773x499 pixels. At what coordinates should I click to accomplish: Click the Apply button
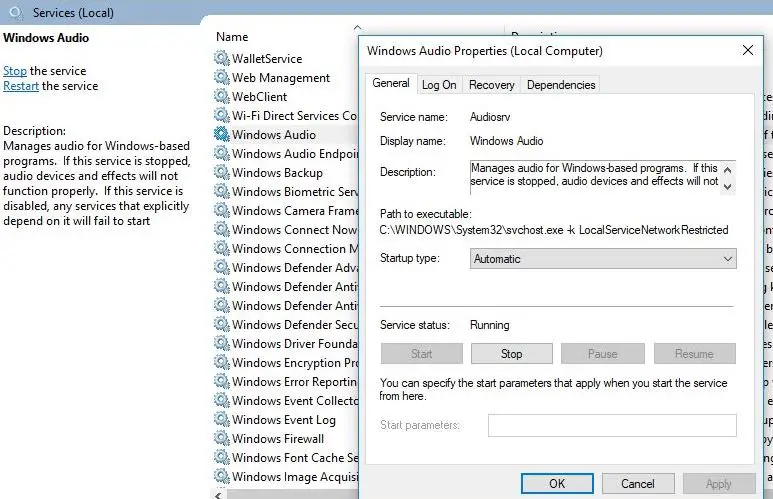[719, 484]
